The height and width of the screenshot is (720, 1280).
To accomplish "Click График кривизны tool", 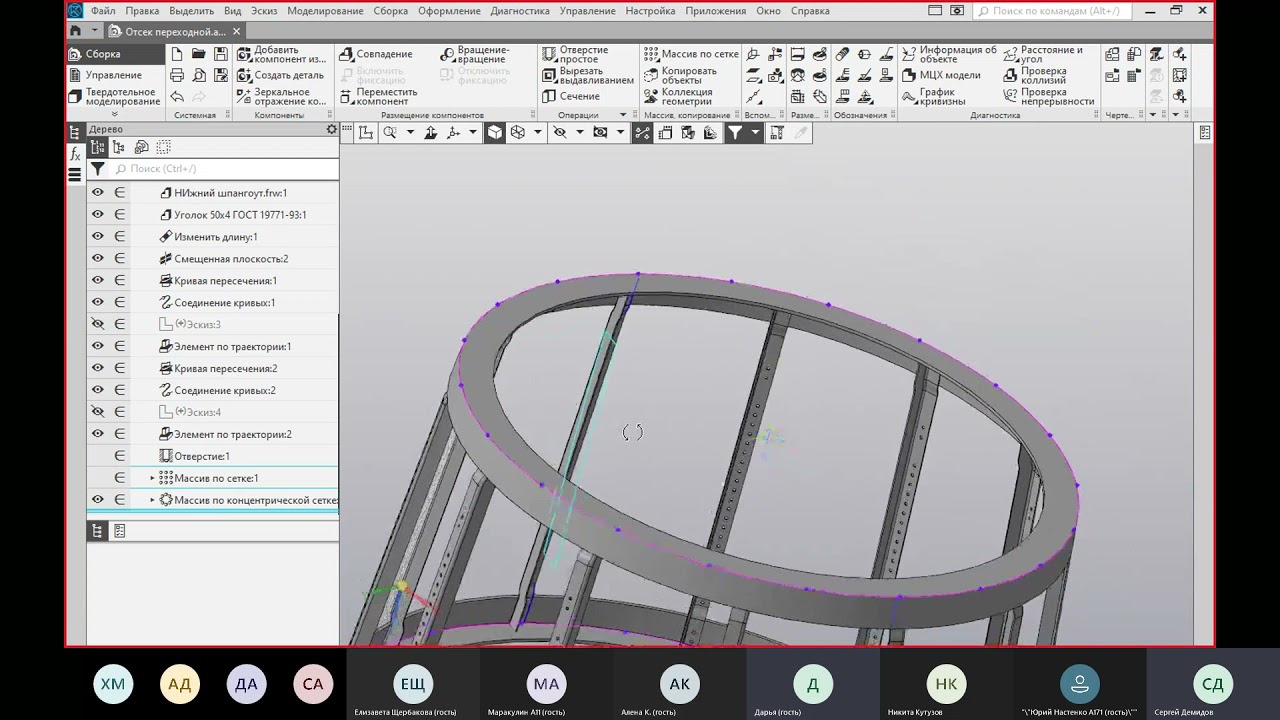I will click(934, 97).
